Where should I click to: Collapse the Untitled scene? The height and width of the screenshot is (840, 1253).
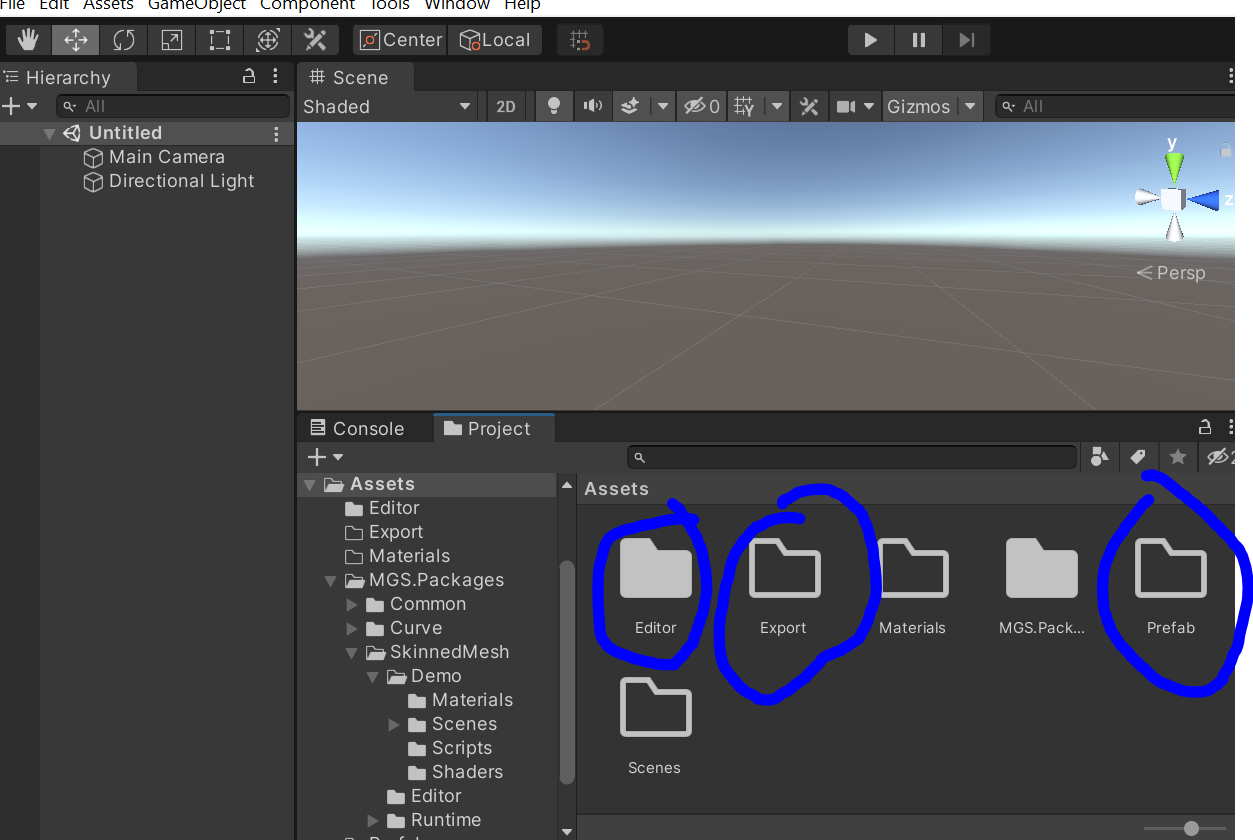[x=49, y=133]
